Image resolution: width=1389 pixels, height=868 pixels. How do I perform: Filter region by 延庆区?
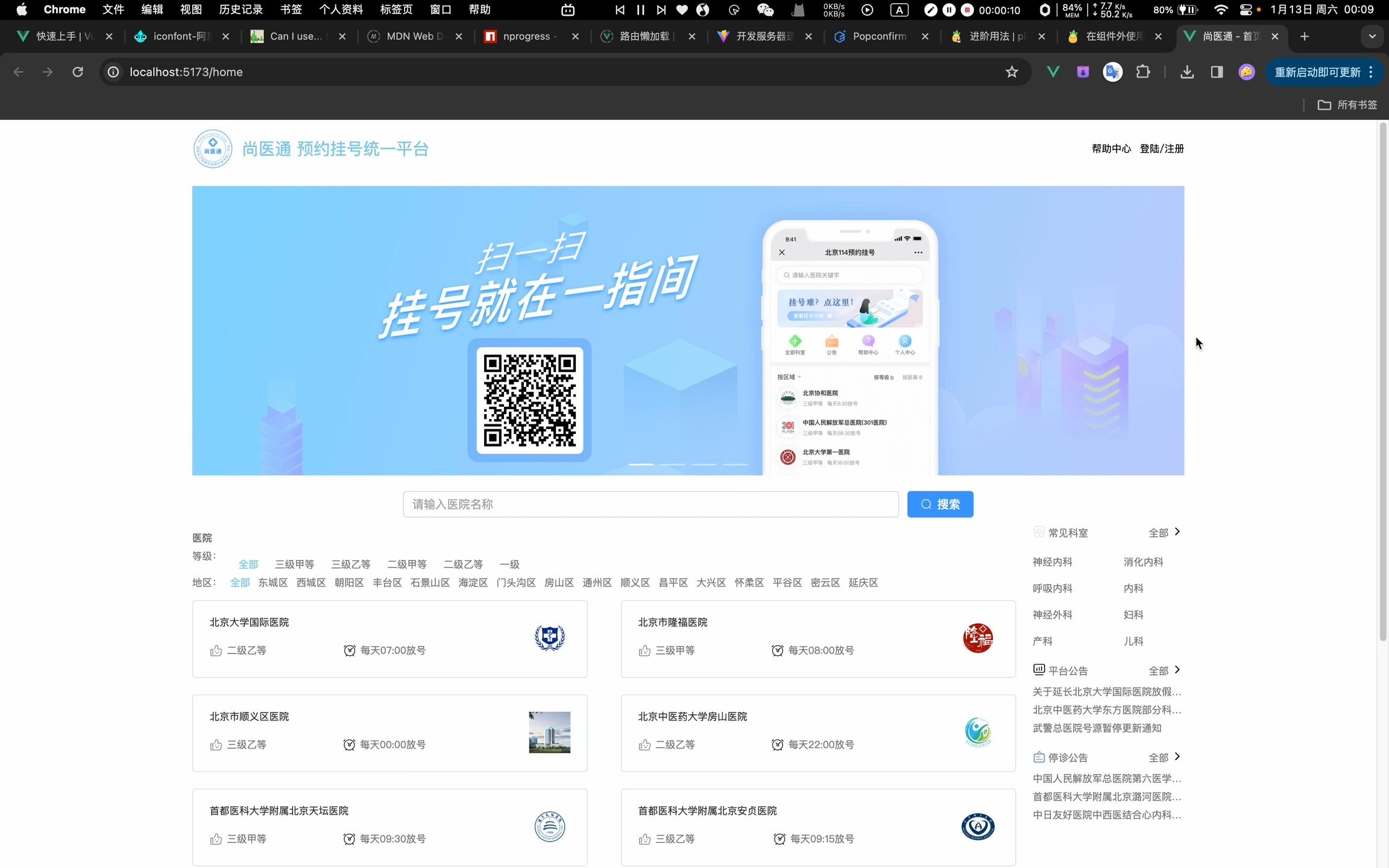(x=863, y=582)
